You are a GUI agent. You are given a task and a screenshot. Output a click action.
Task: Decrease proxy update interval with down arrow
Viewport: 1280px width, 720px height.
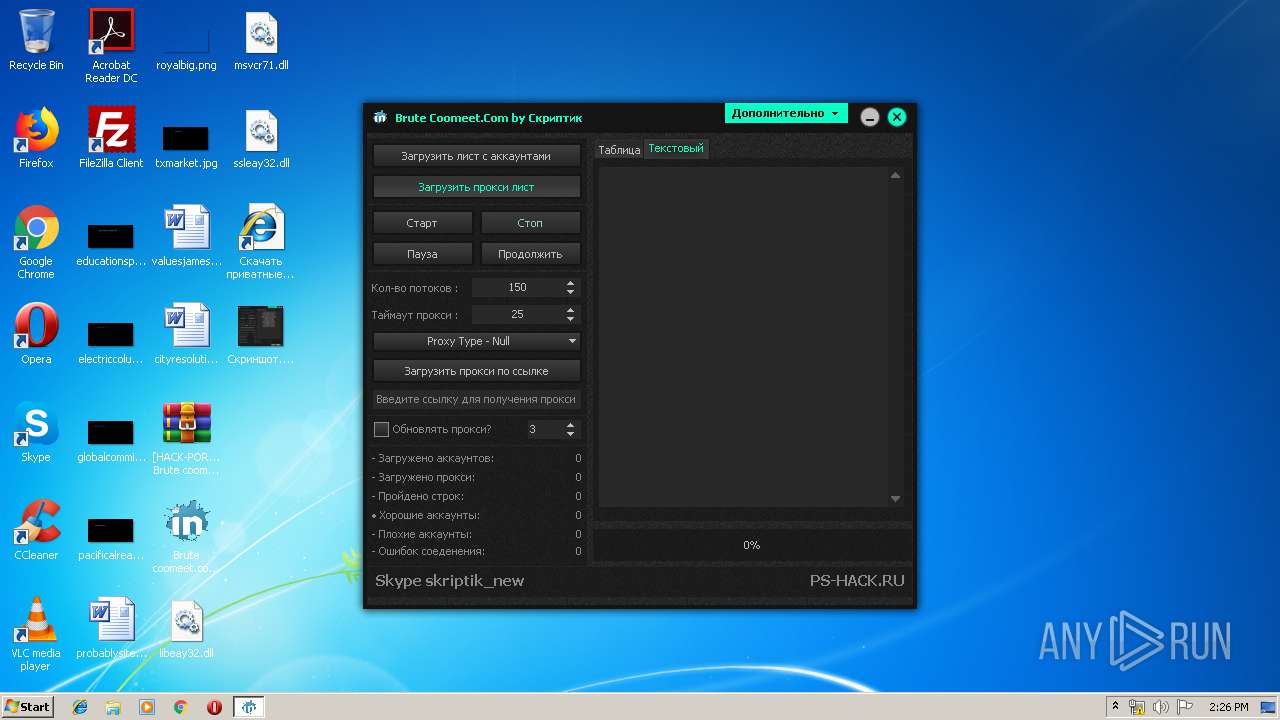pos(570,433)
